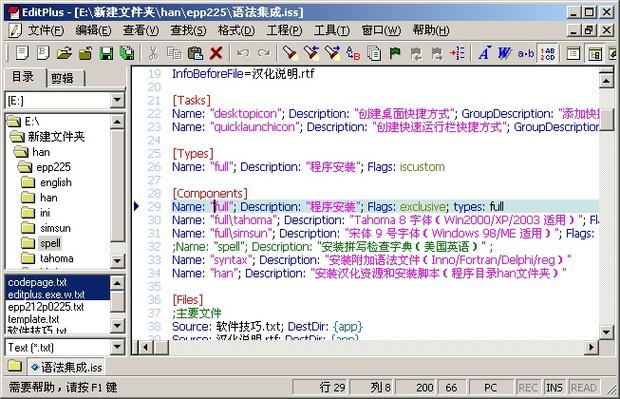Select the tahoma folder
The image size is (620, 399).
click(57, 258)
